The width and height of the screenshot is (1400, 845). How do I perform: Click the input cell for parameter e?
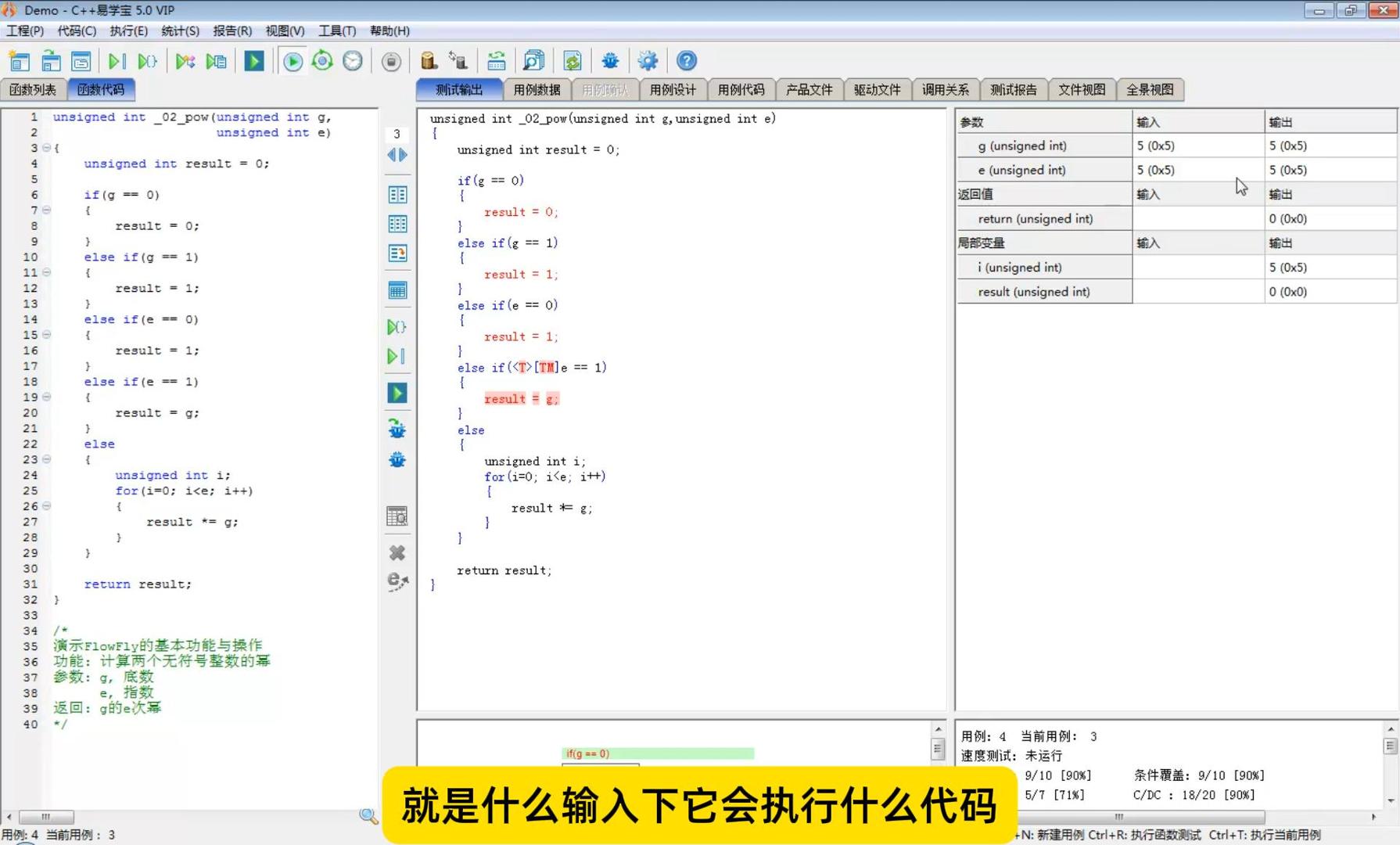1198,170
